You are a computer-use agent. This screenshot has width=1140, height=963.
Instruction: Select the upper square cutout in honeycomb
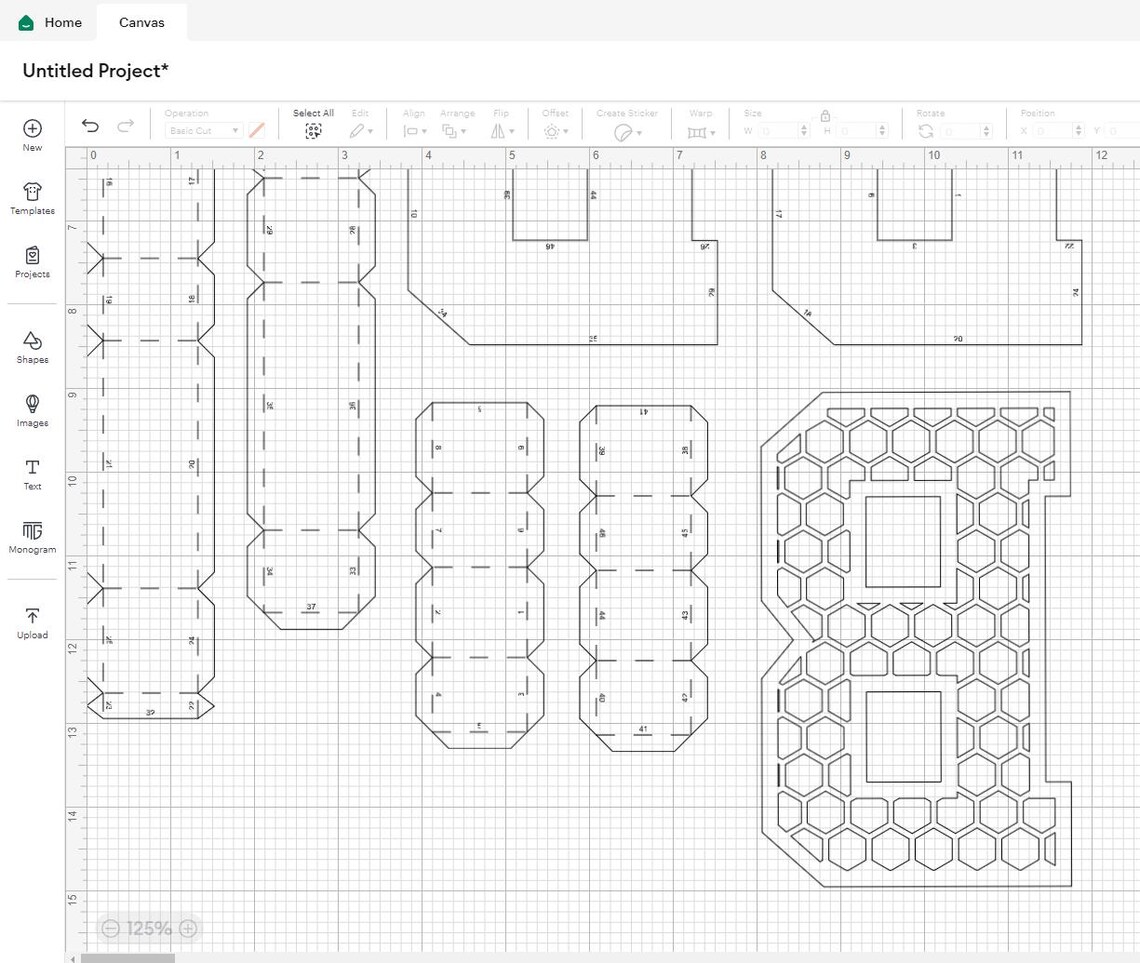click(x=903, y=542)
